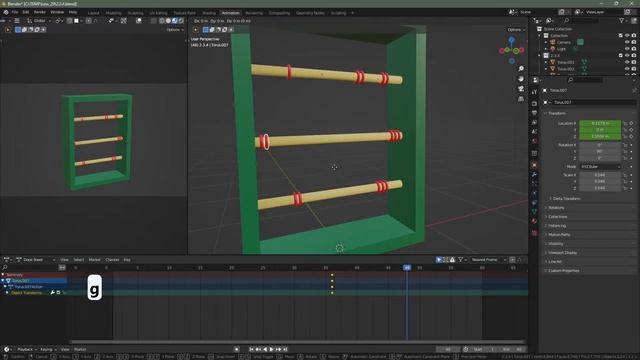Select rendered viewport shading icon
The image size is (640, 360).
pyautogui.click(x=181, y=20)
